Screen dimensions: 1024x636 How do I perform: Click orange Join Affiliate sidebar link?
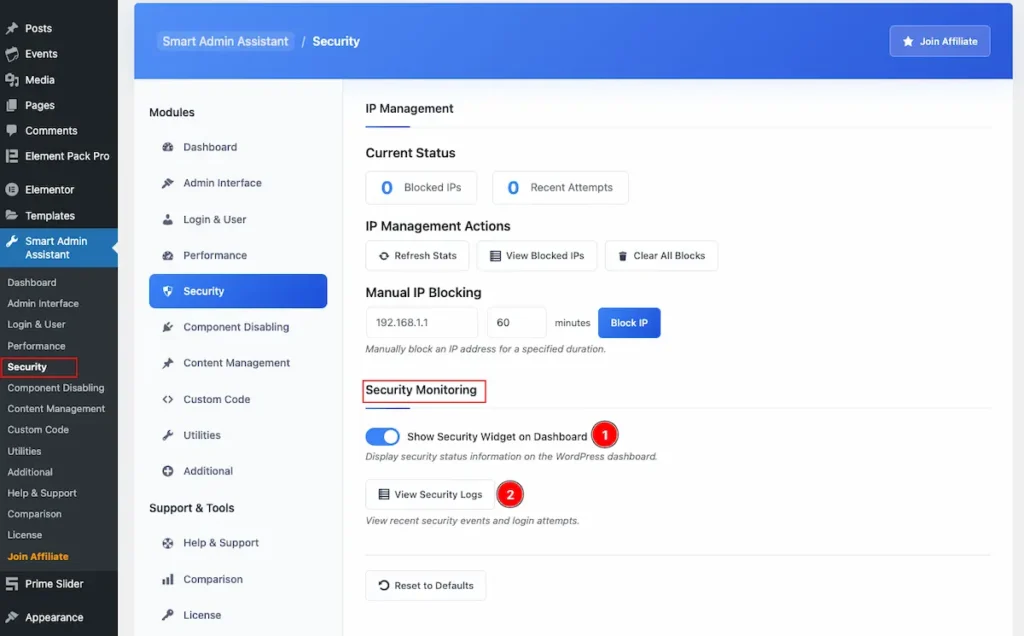point(38,556)
